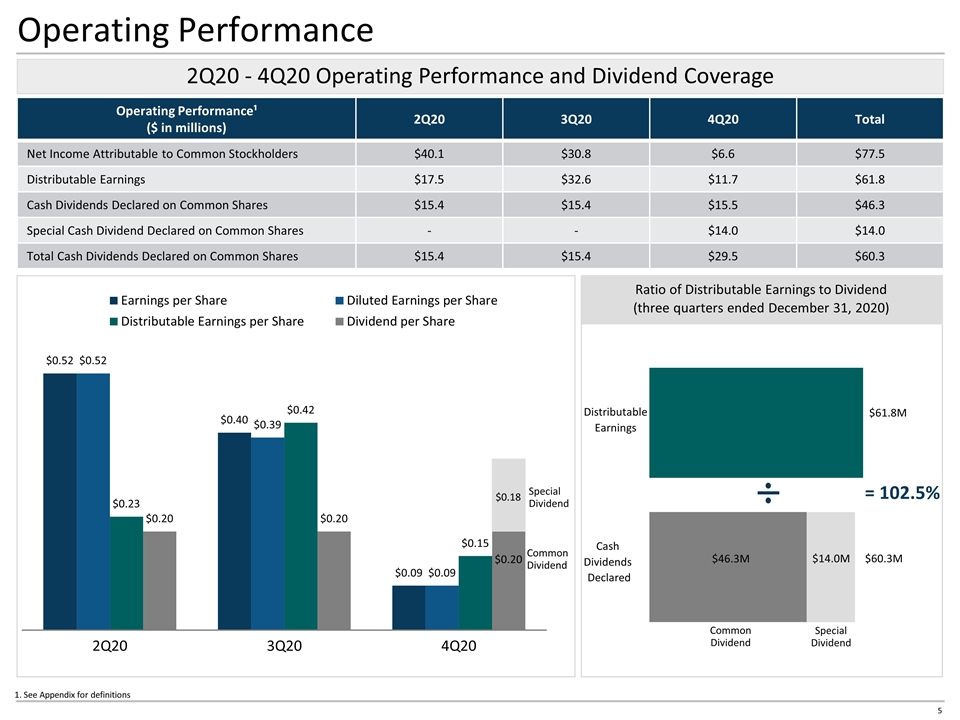Click 'Net Income Attributable to Common Stockholders' row label
This screenshot has height=720, width=960.
click(x=162, y=154)
